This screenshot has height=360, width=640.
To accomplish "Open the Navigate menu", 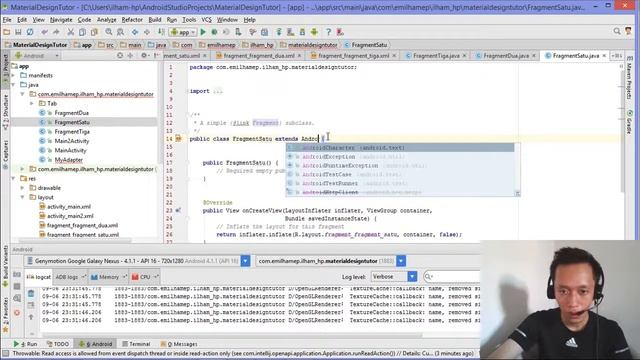I will coord(61,20).
